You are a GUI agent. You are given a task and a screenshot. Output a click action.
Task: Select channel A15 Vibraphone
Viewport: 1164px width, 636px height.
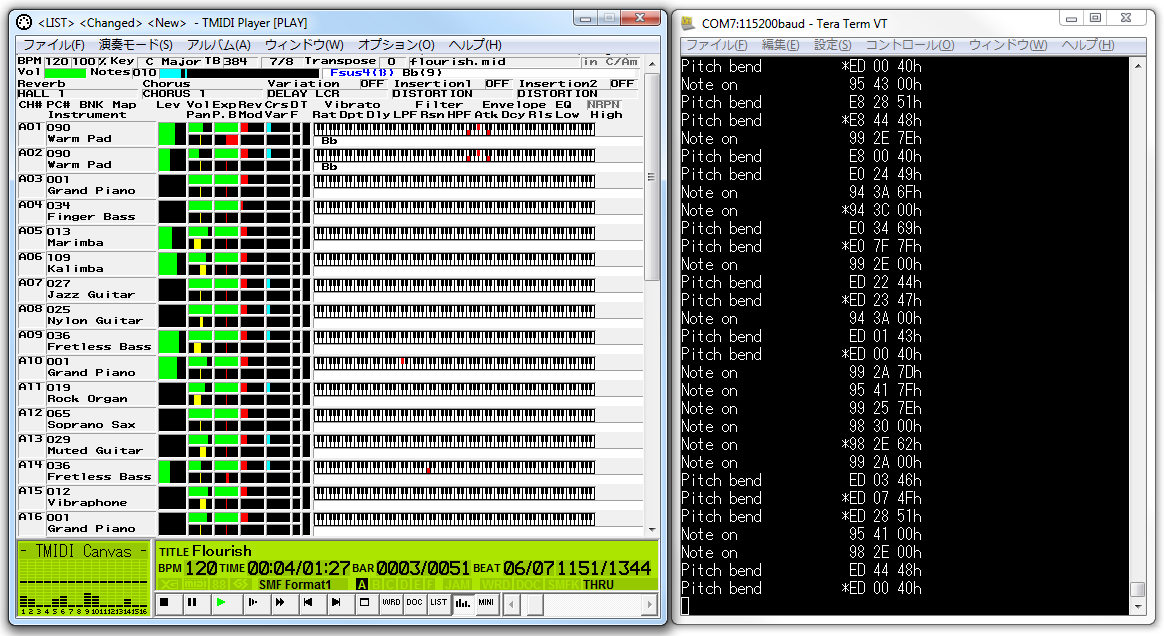coord(86,496)
